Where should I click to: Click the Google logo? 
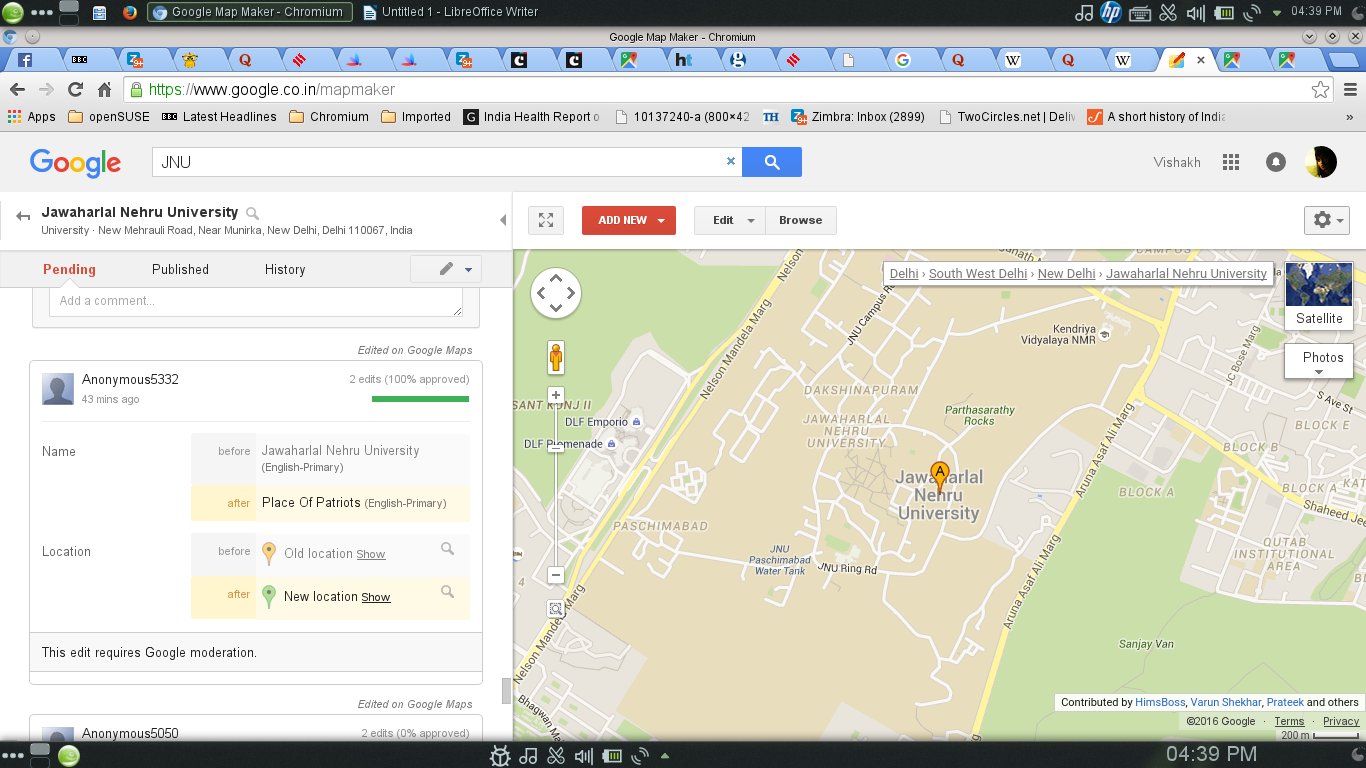click(x=75, y=163)
